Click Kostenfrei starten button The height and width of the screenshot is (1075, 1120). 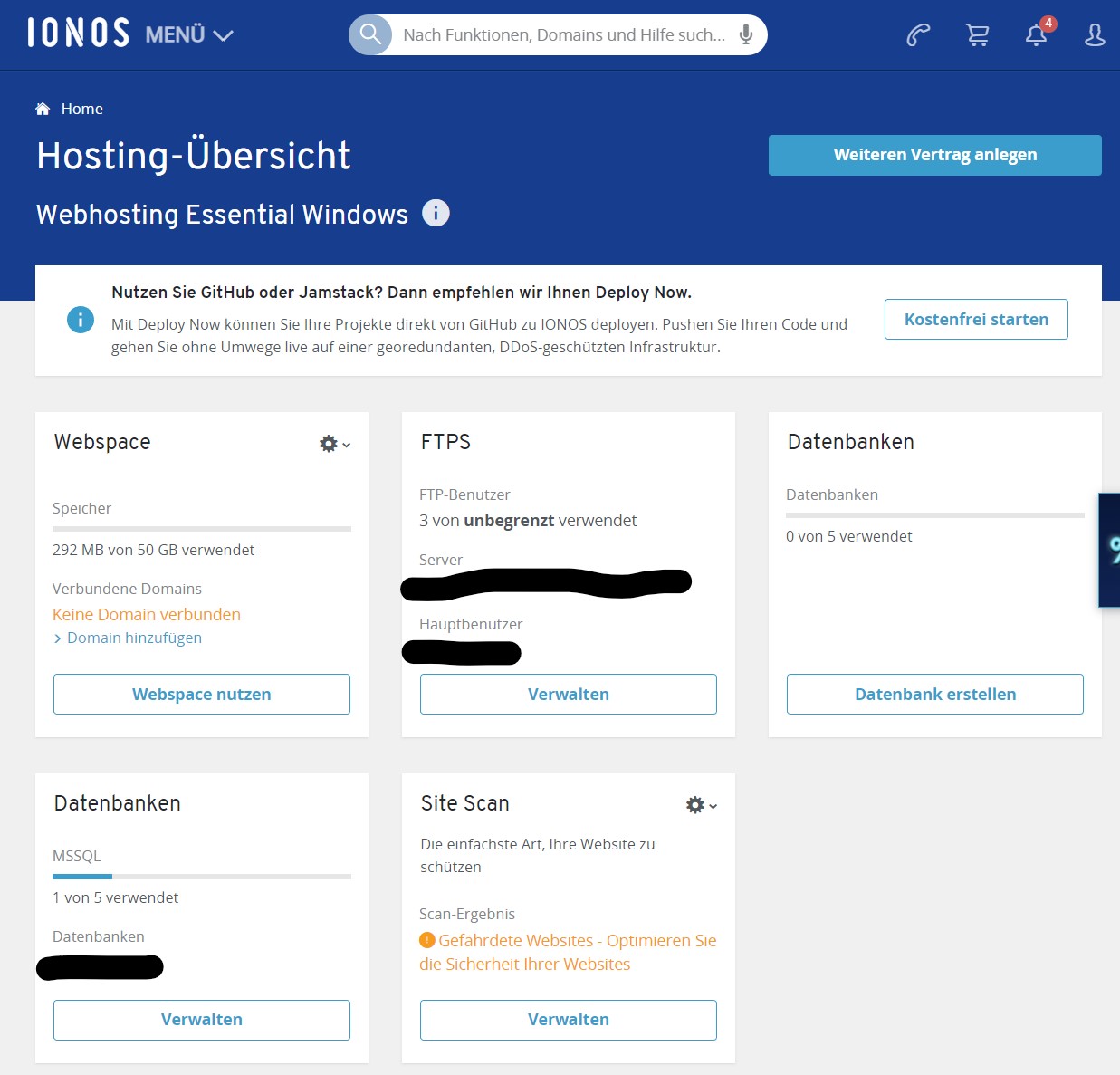pos(976,319)
